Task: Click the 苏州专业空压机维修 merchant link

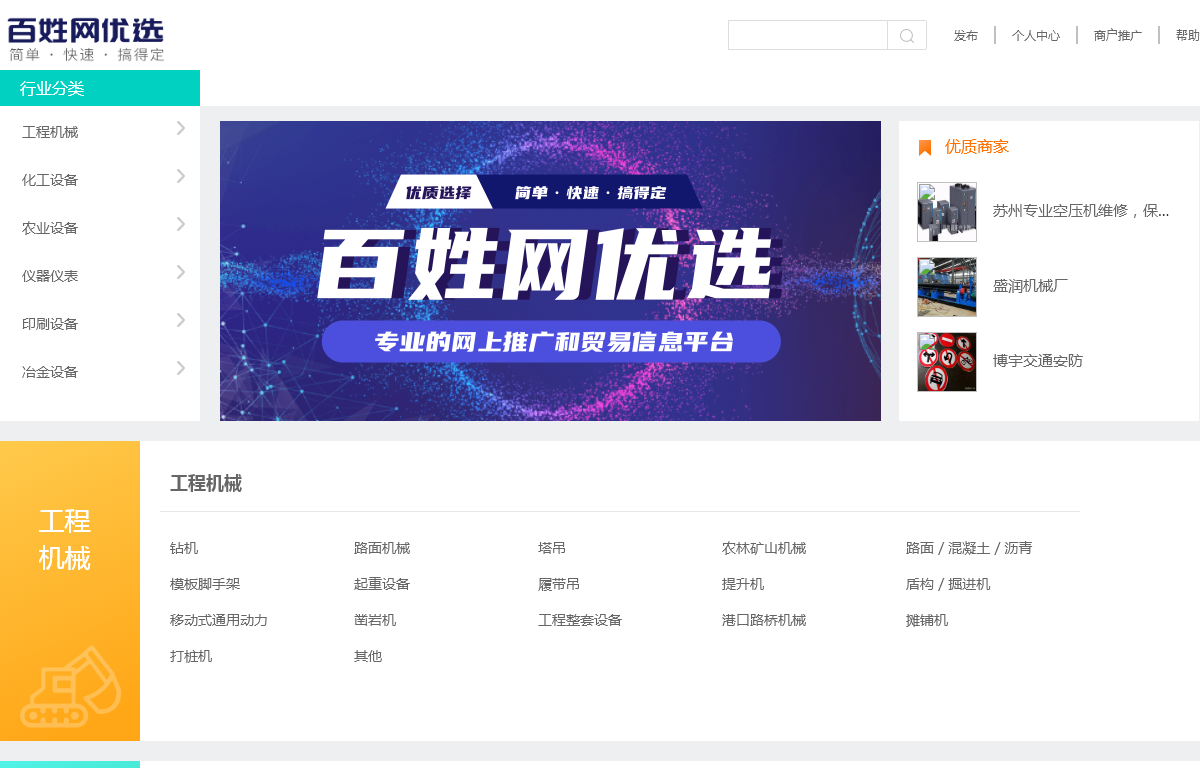Action: pyautogui.click(x=1079, y=211)
